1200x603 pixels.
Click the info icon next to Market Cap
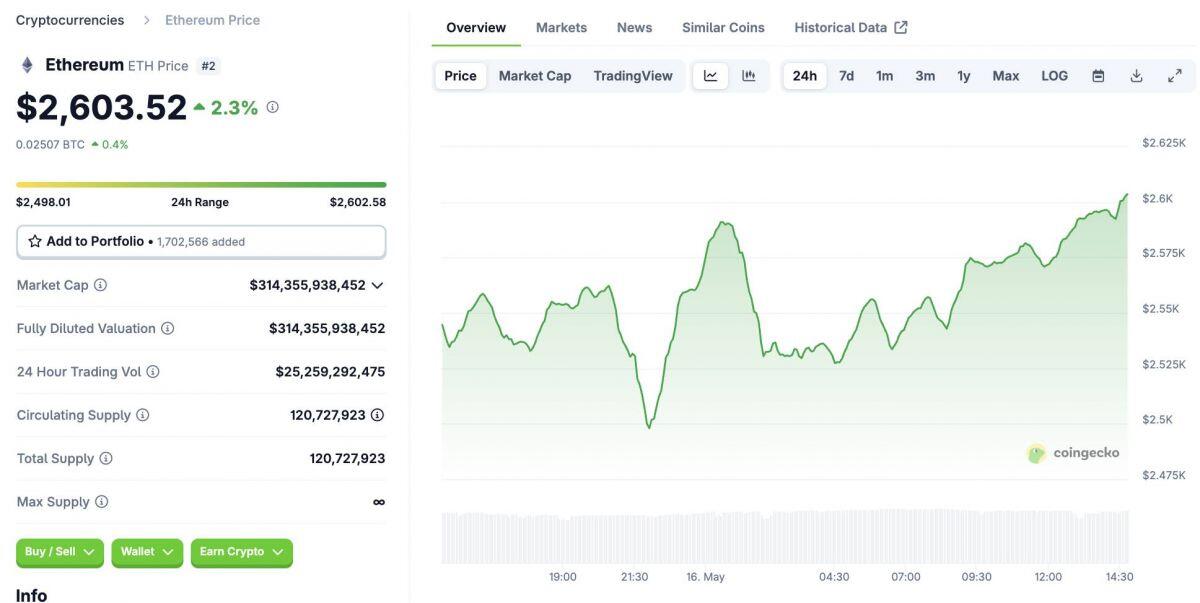pos(98,284)
